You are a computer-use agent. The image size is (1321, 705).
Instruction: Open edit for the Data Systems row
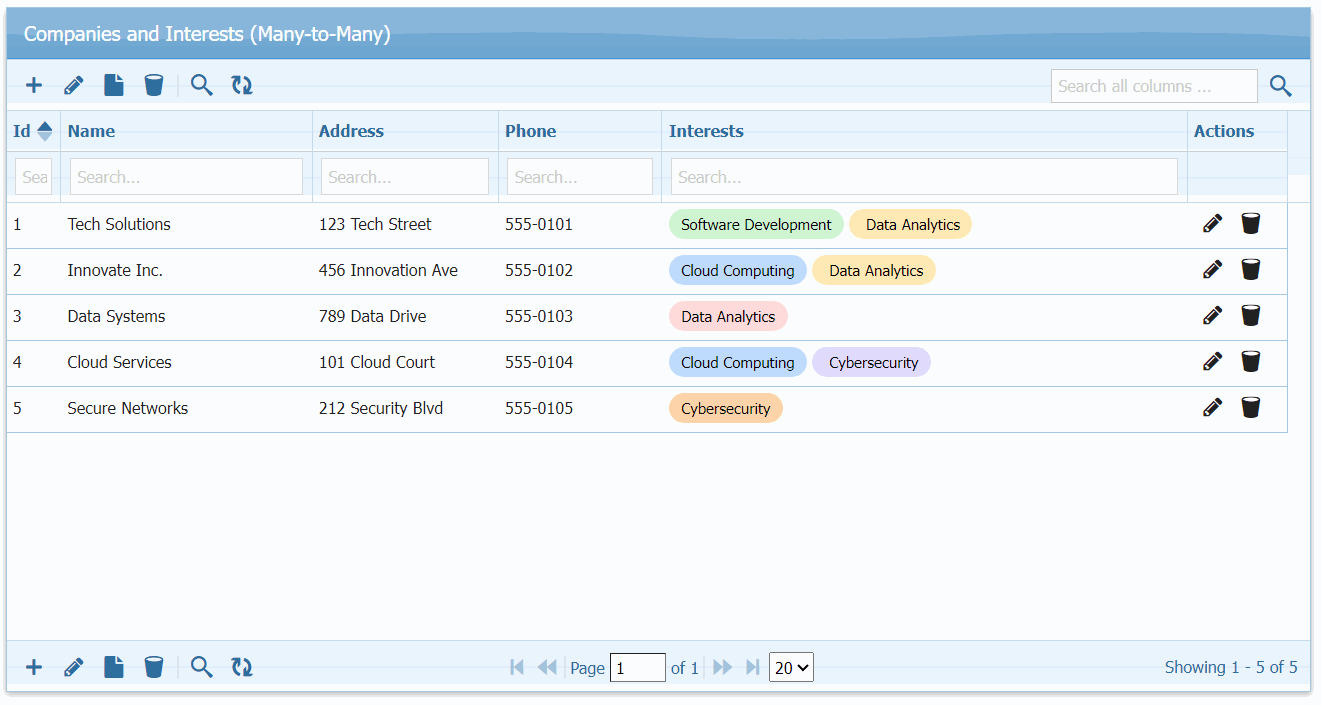click(x=1212, y=315)
